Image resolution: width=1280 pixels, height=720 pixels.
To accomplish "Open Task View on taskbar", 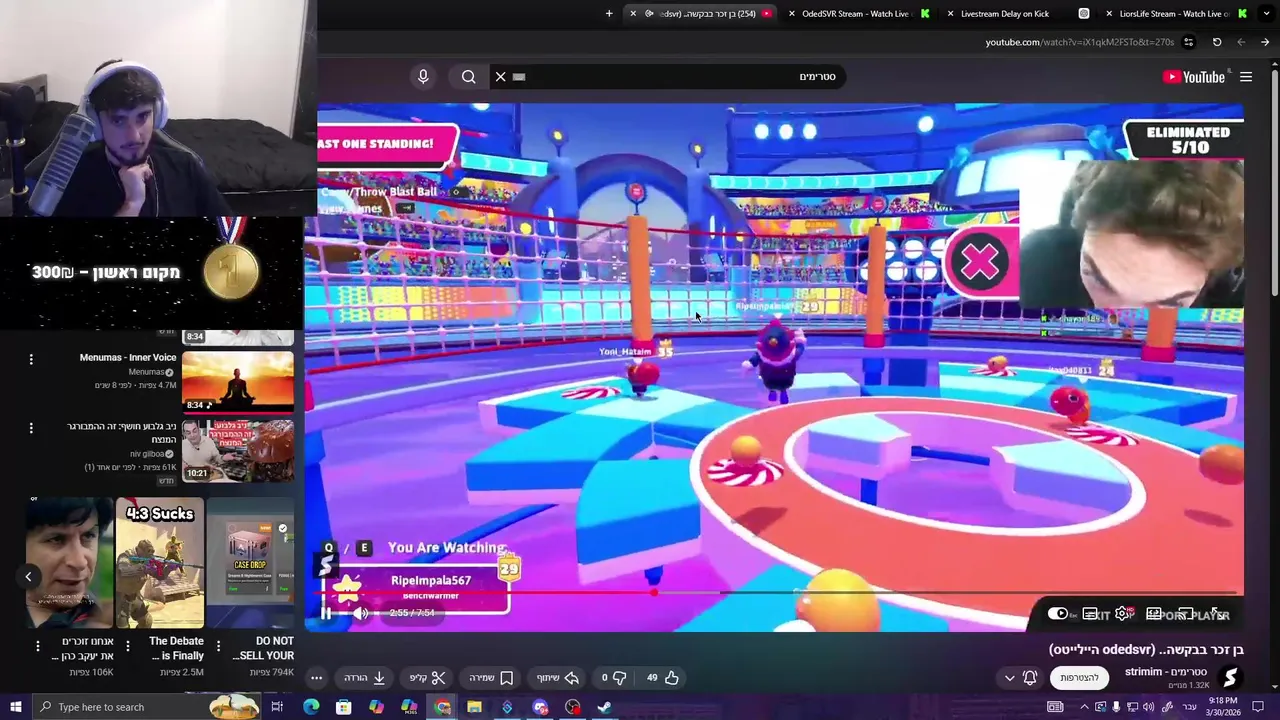I will tap(277, 707).
